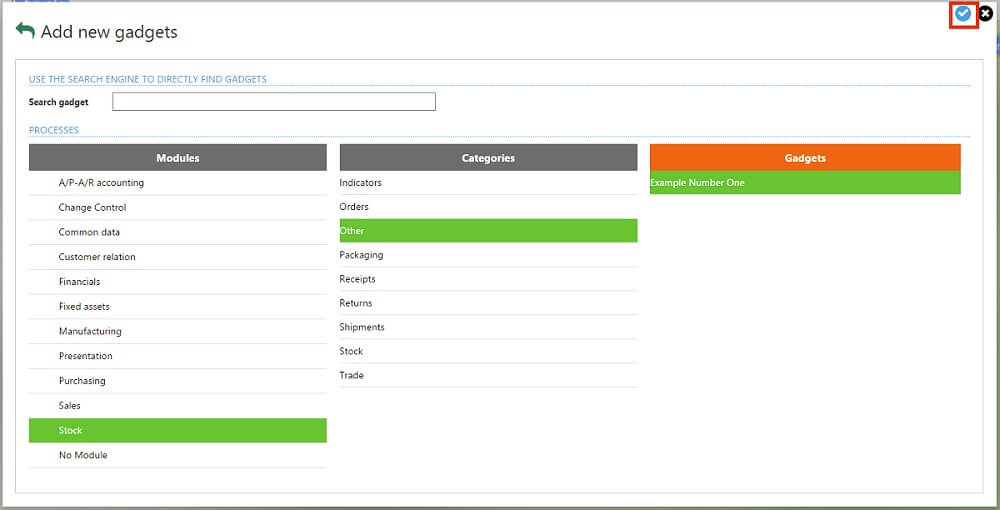The height and width of the screenshot is (510, 1000).
Task: Pick the Example Number One gadget
Action: (x=697, y=183)
